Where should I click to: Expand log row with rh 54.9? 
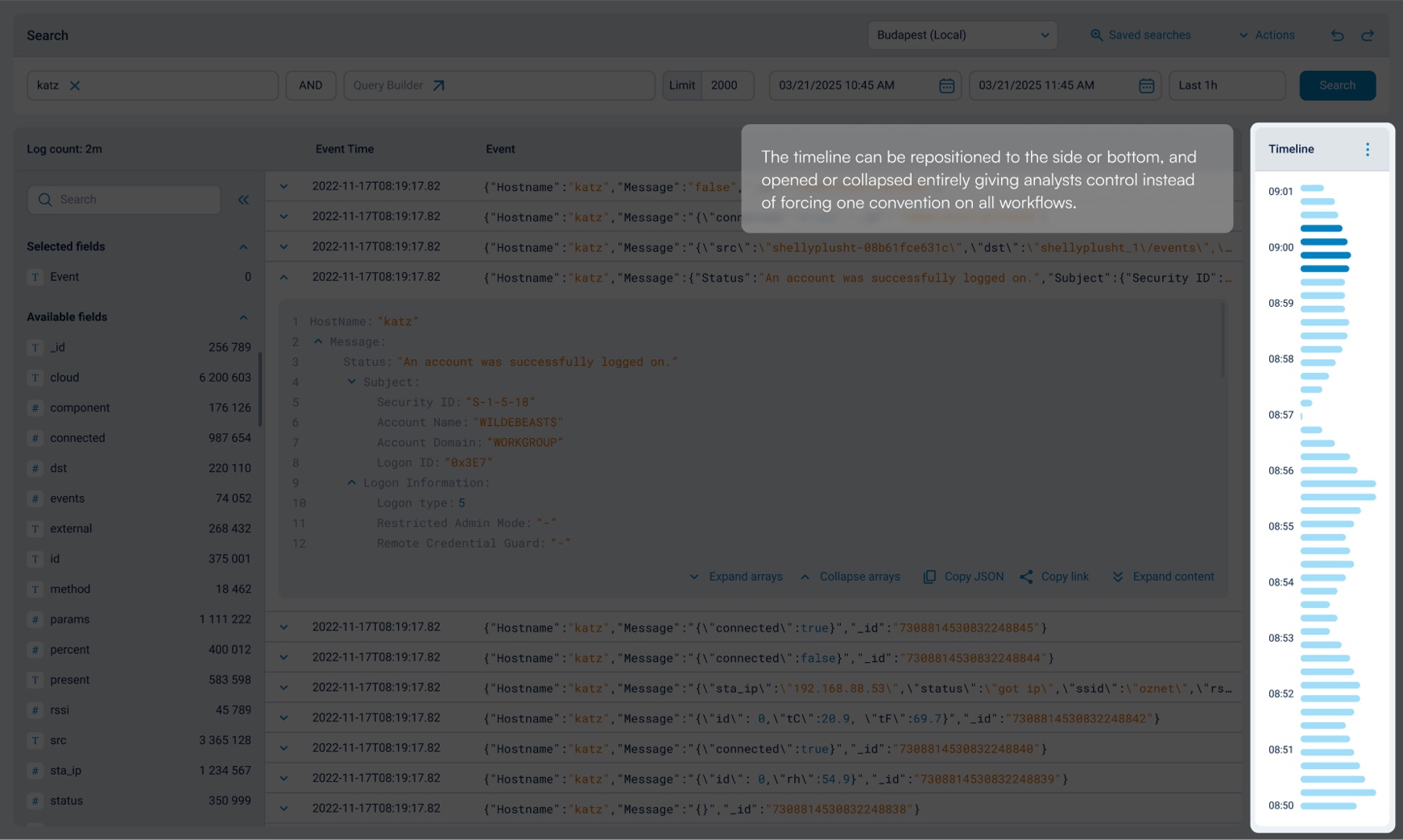[x=283, y=779]
